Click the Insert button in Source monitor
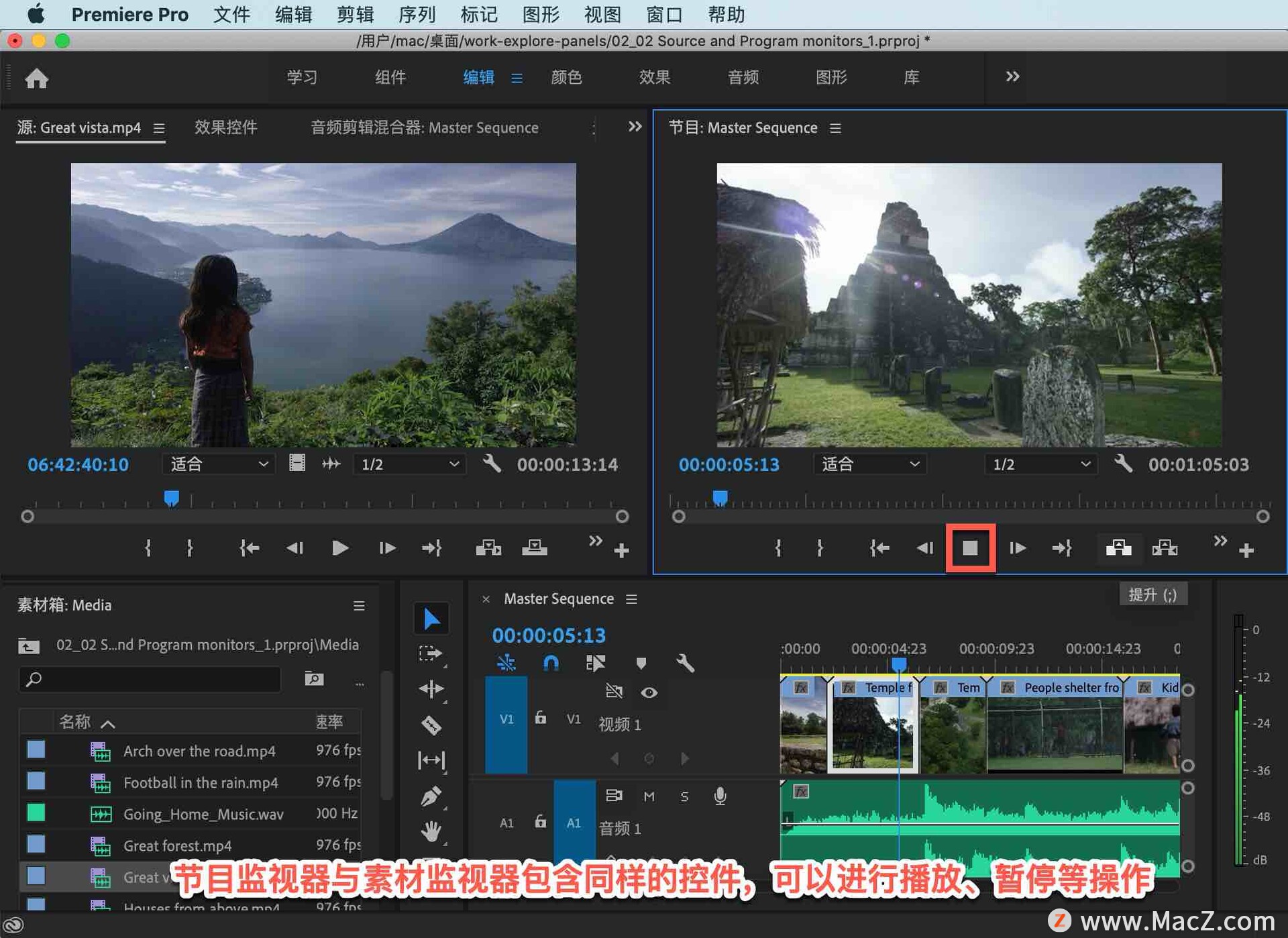 [488, 548]
